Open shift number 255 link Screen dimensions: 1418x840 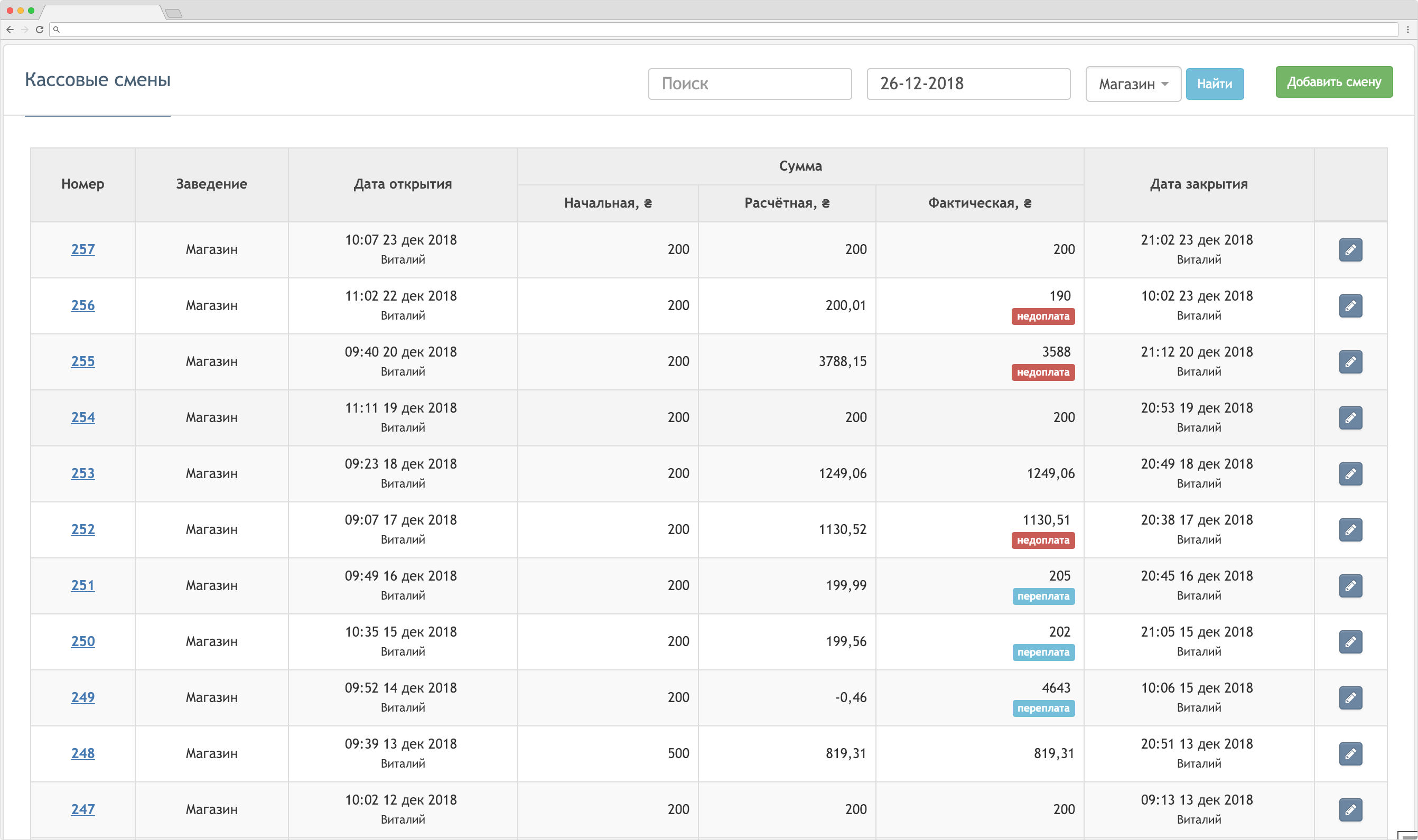click(82, 361)
